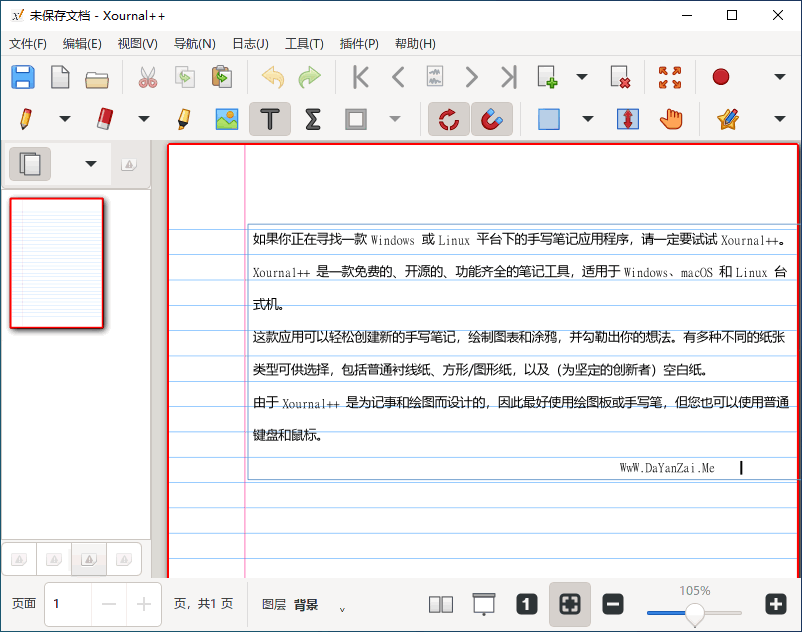Open the 日志(J) menu

[x=250, y=43]
